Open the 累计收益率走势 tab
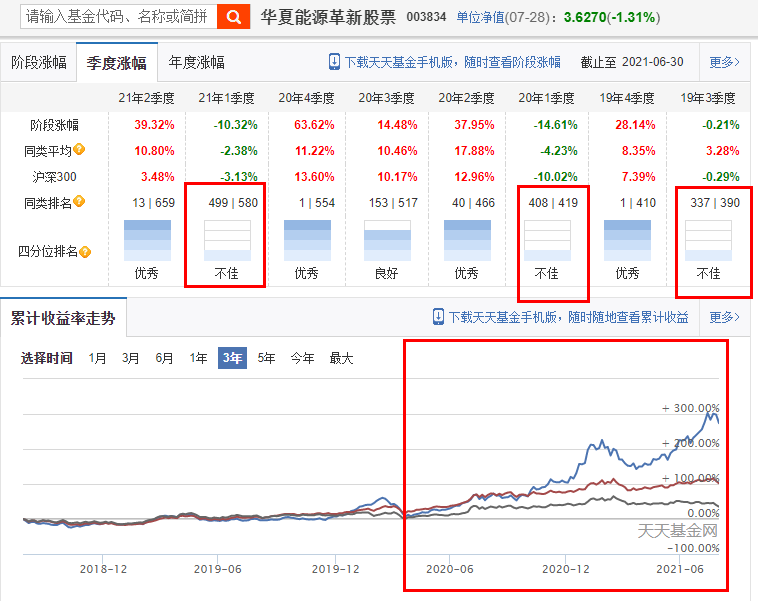Screen dimensions: 758x601 [63, 318]
